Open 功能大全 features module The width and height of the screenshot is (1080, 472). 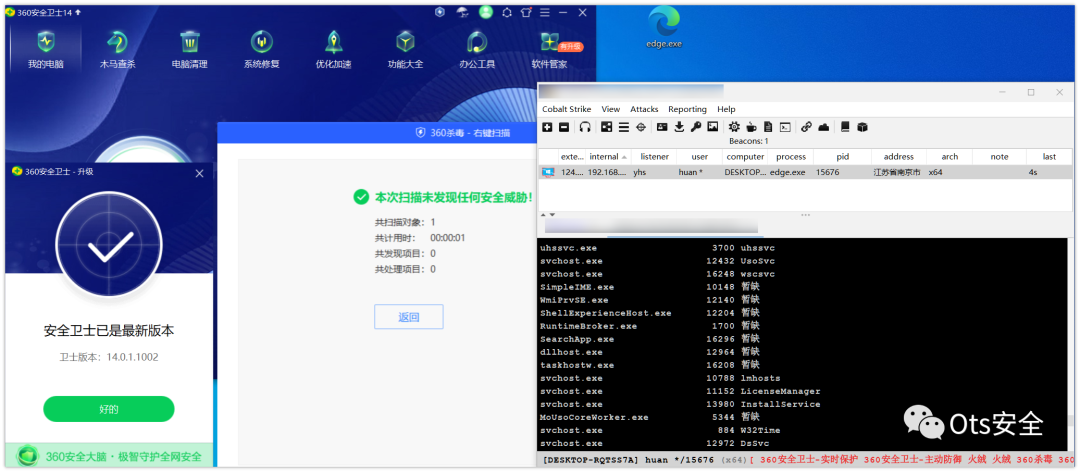405,50
